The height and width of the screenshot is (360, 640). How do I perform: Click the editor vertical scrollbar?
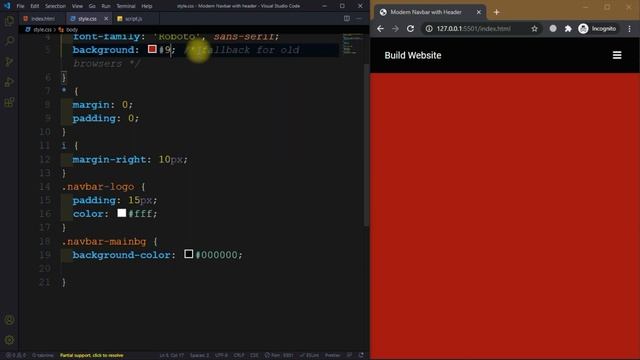tap(366, 144)
